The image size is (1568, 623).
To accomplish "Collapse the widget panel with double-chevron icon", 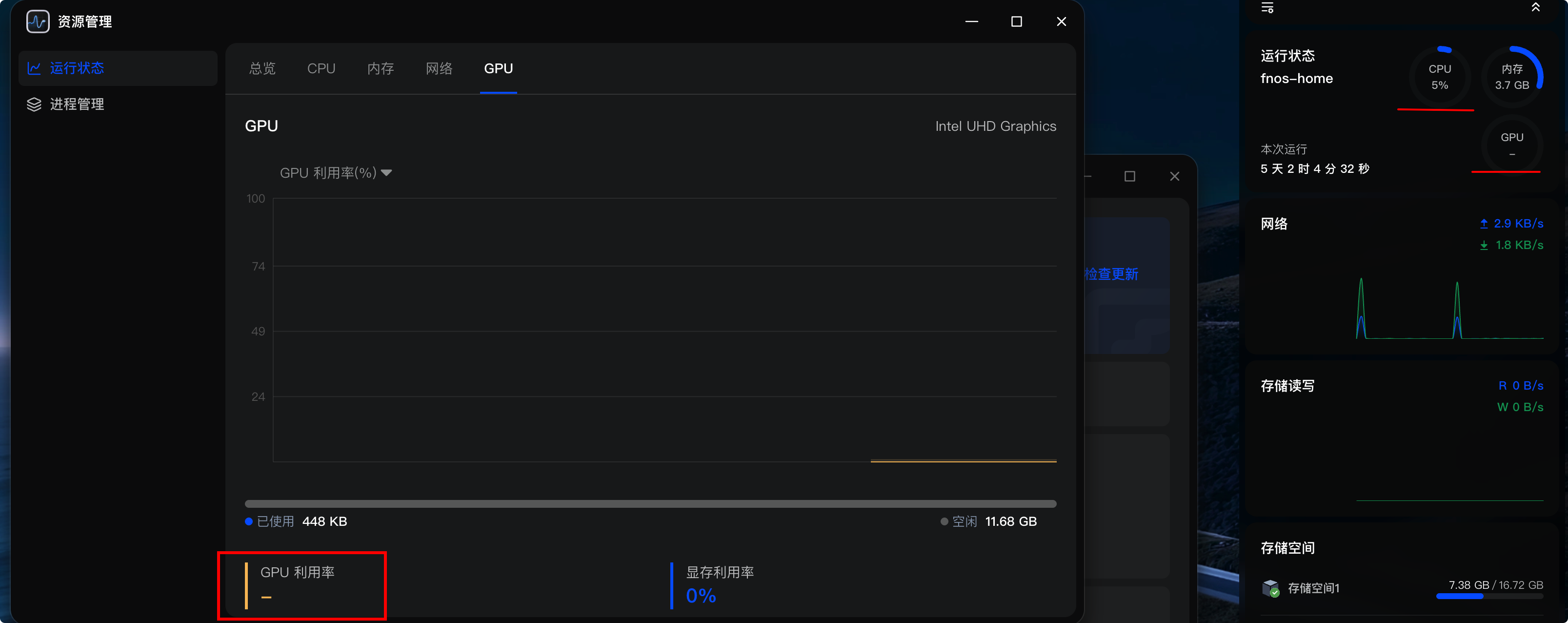I will click(1536, 7).
